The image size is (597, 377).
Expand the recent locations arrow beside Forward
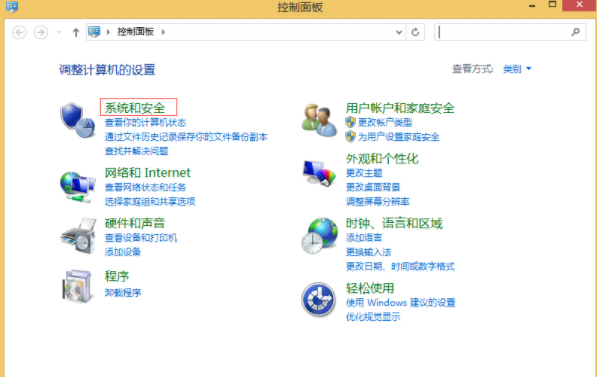pyautogui.click(x=59, y=32)
